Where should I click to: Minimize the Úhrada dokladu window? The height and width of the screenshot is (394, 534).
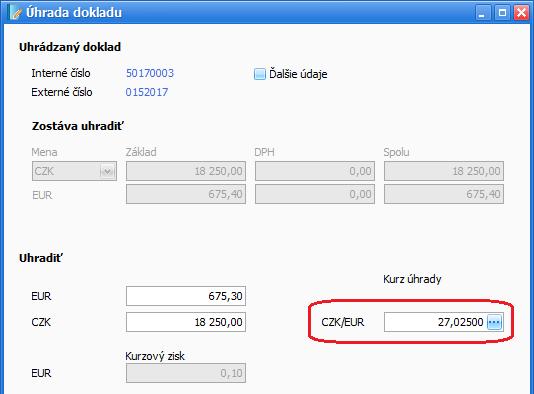482,13
